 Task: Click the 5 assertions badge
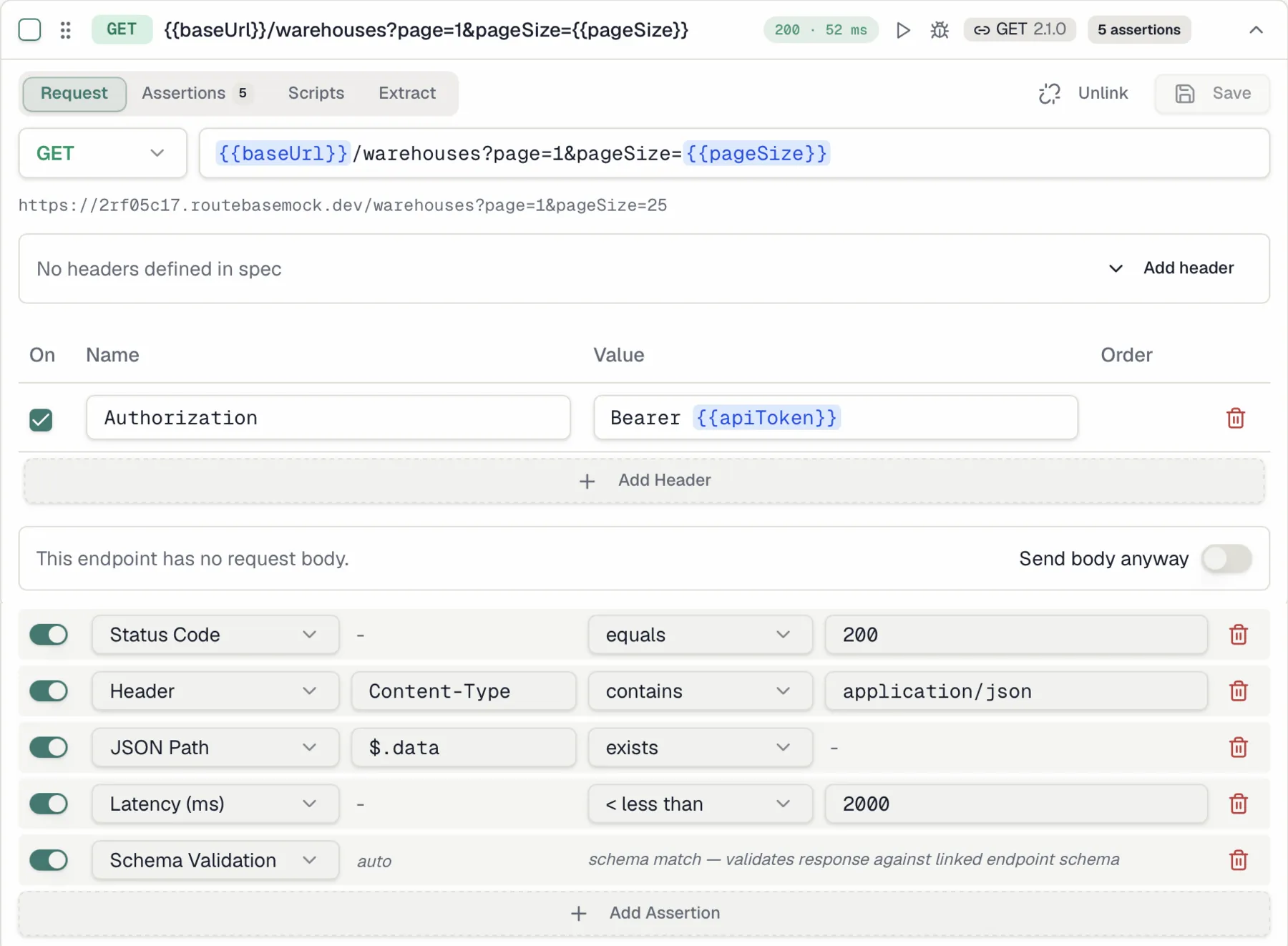pos(1139,29)
